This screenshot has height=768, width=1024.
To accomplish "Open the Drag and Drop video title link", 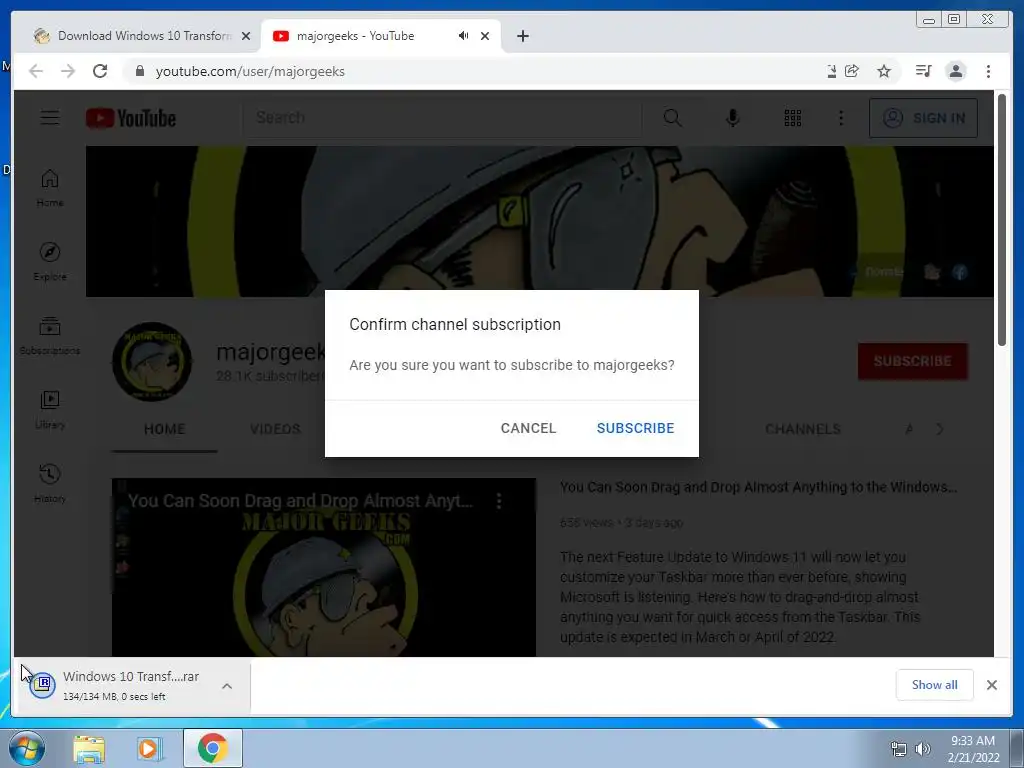I will click(758, 487).
